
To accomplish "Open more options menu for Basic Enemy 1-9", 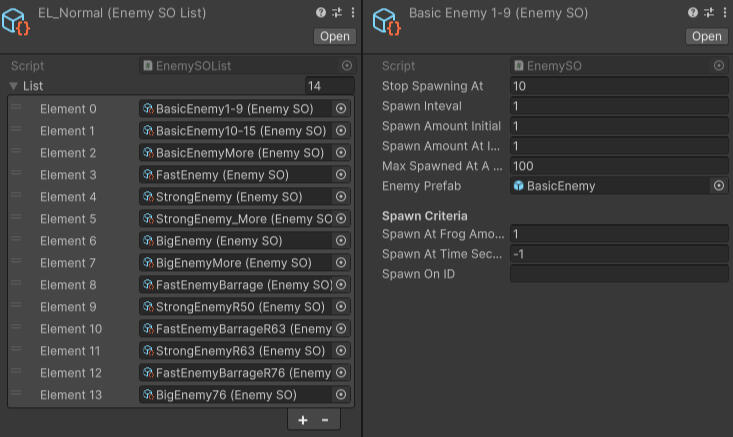I will click(x=723, y=13).
